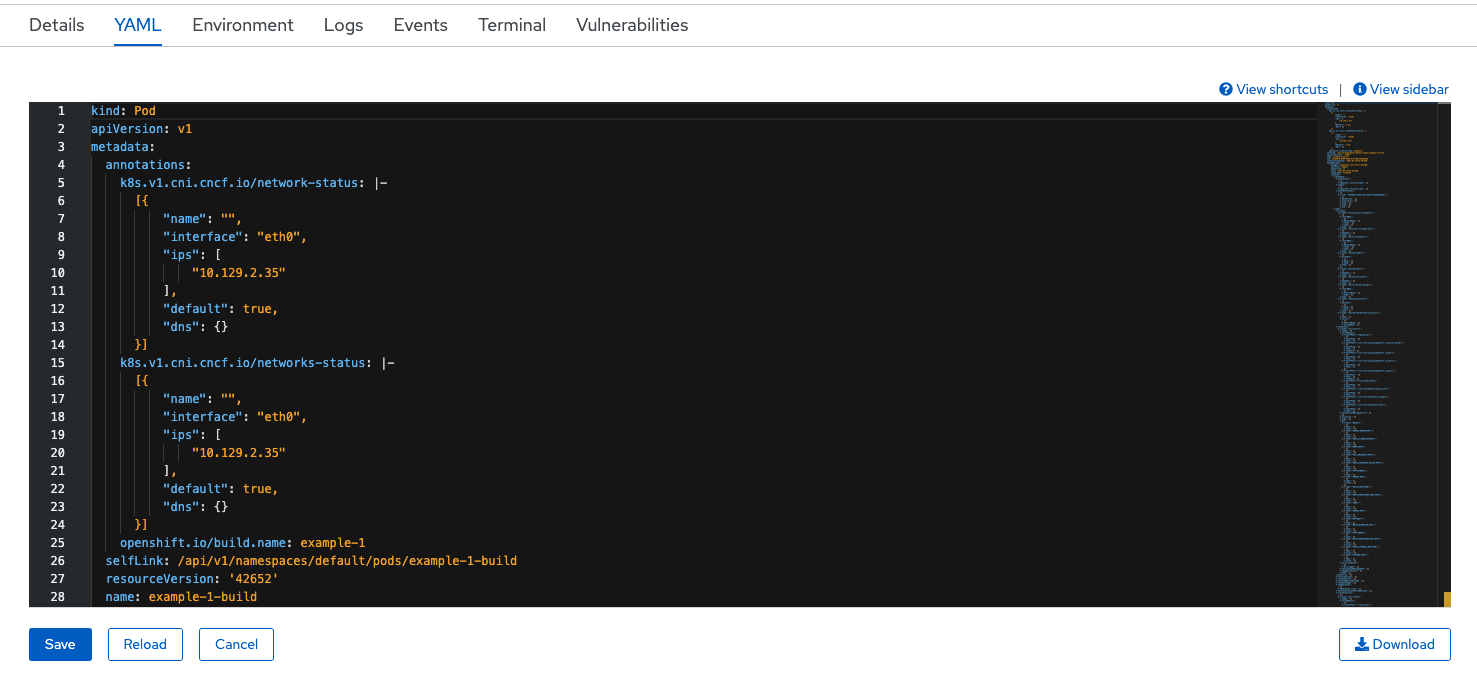Screen dimensions: 1477x675
Task: Click the editor minimap on the right
Action: coord(1380,350)
